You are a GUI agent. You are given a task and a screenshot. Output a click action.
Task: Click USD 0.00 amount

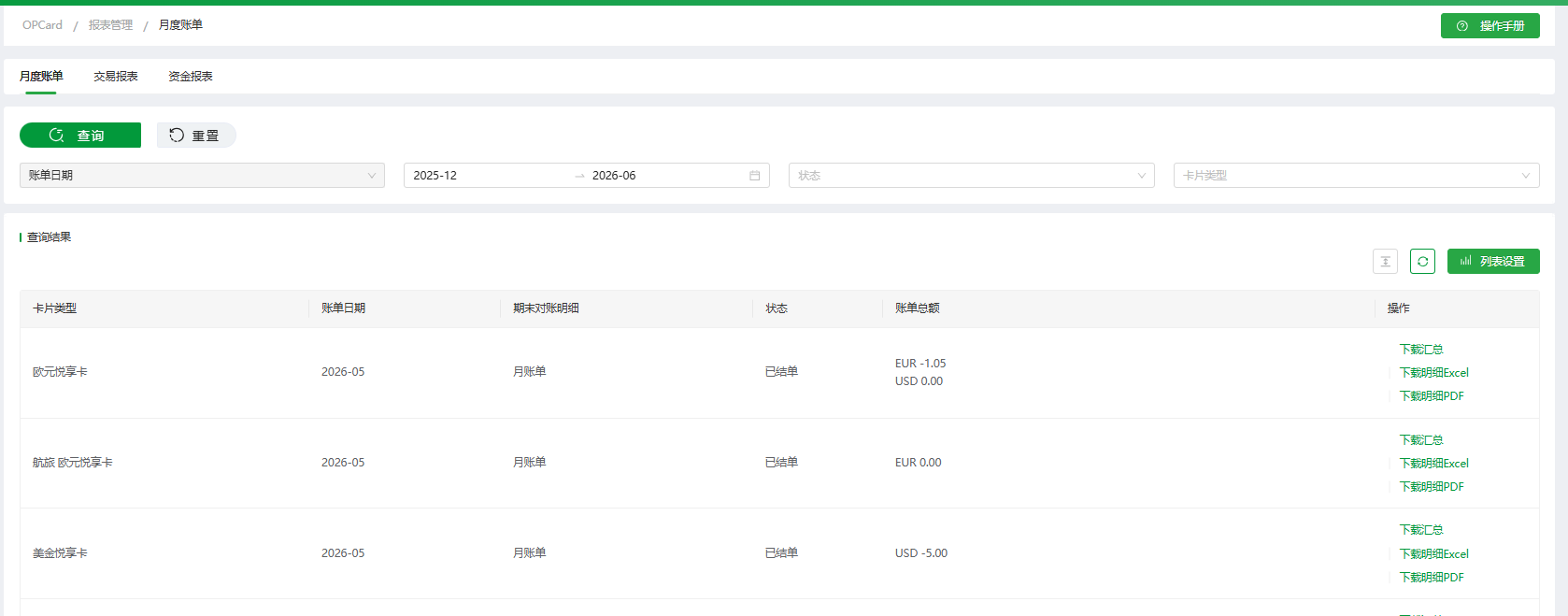(x=919, y=381)
